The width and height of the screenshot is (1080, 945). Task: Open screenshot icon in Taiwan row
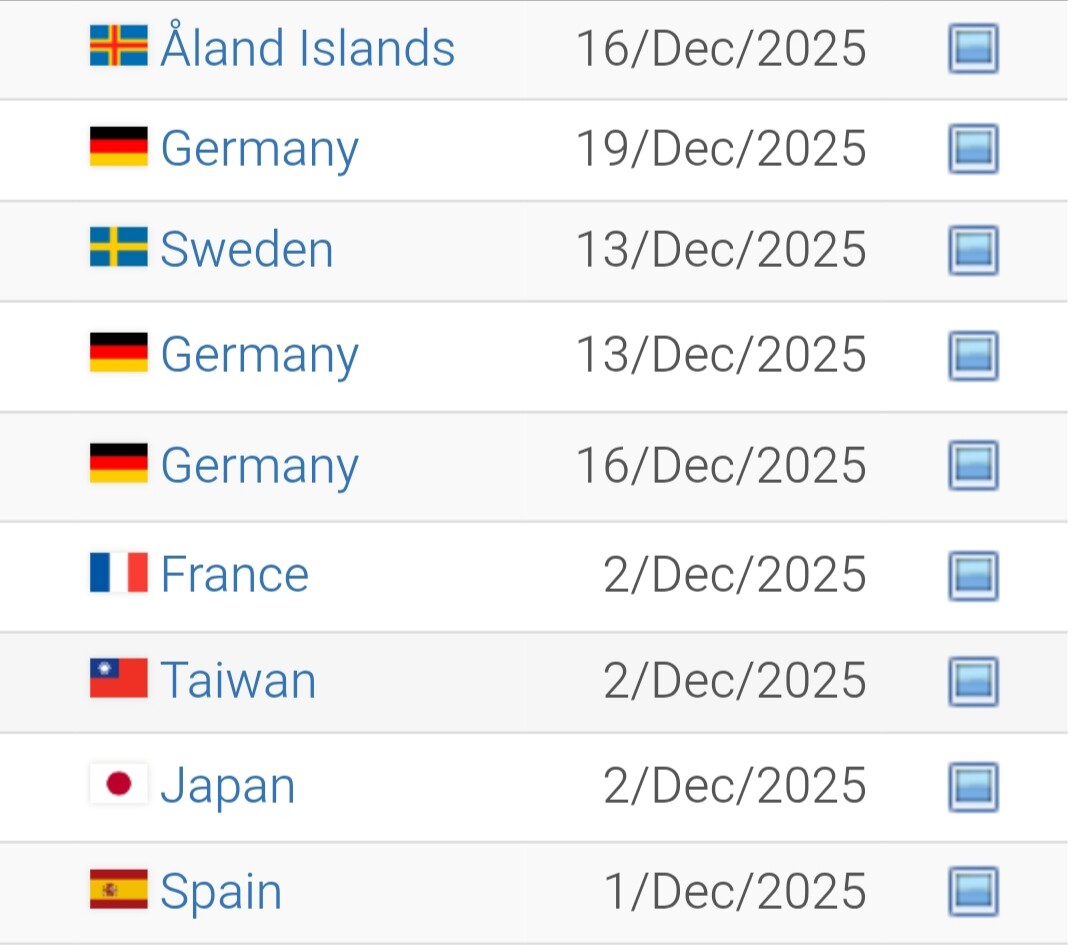(x=972, y=681)
